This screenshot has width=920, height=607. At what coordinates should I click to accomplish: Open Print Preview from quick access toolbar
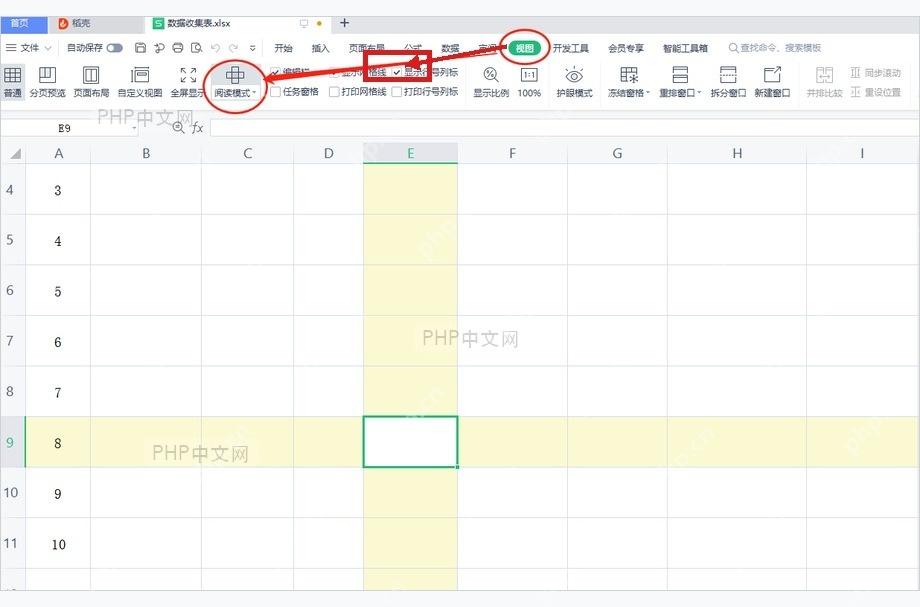[x=197, y=48]
